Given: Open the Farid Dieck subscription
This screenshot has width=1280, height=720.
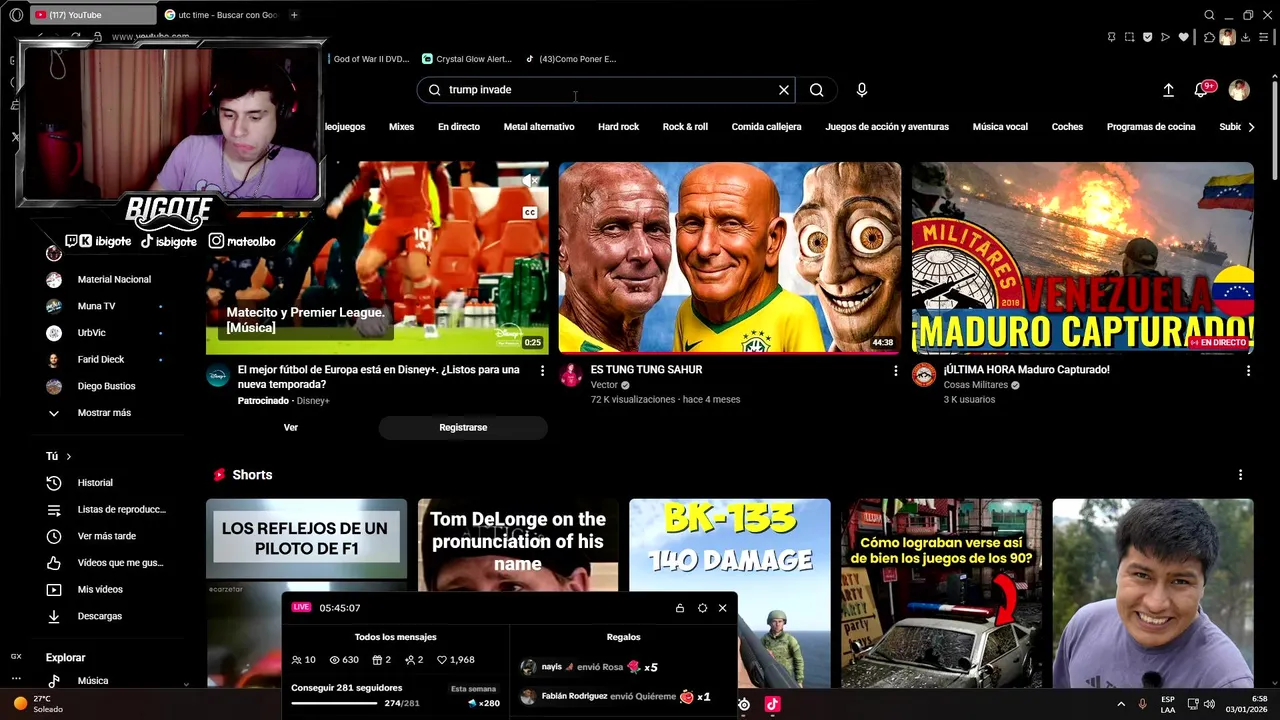Looking at the screenshot, I should coord(101,360).
